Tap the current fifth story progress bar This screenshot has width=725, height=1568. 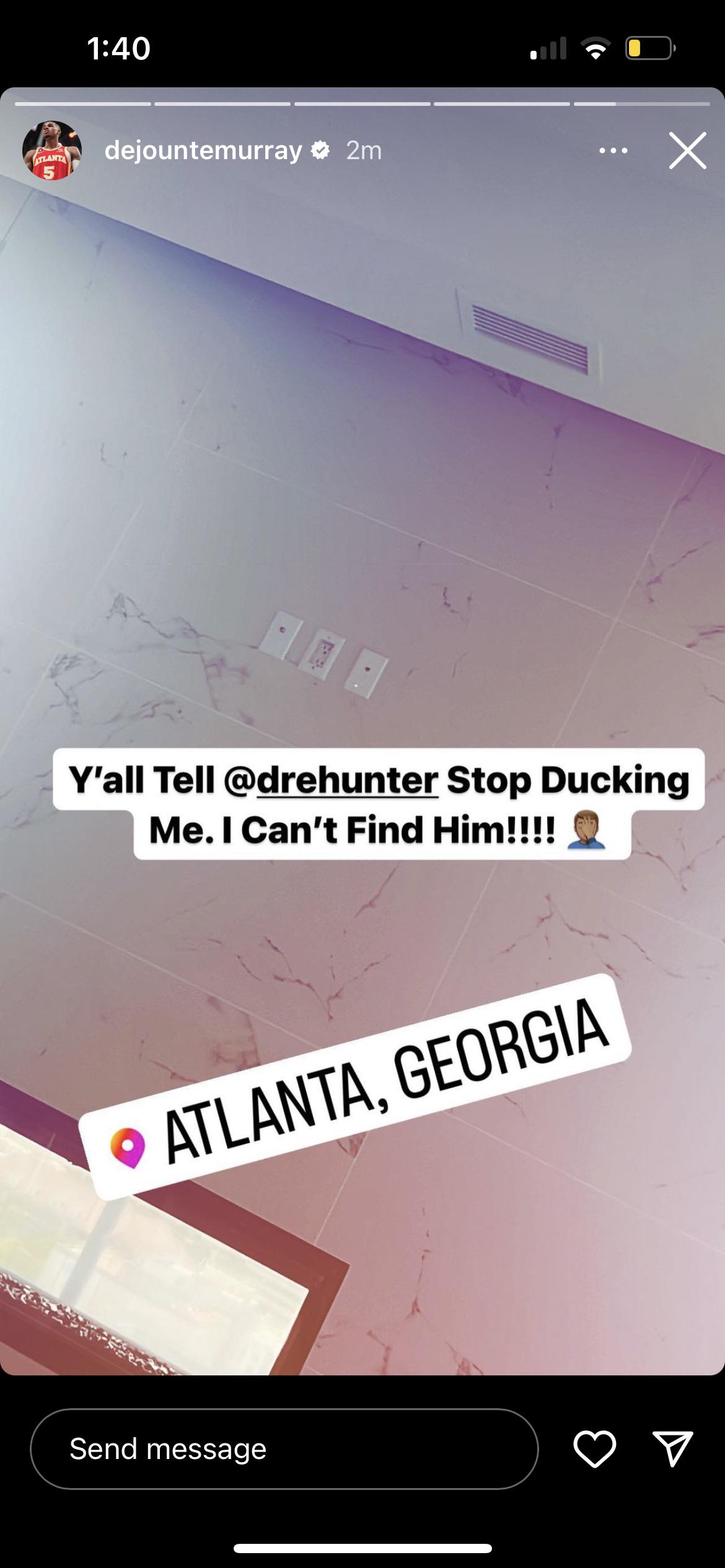642,103
